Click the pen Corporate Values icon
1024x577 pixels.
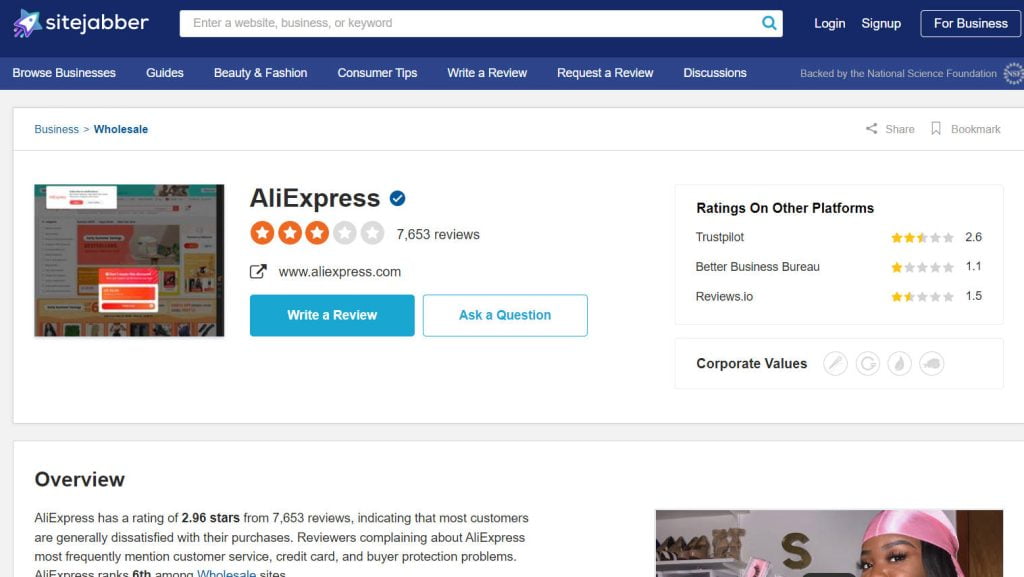(836, 363)
